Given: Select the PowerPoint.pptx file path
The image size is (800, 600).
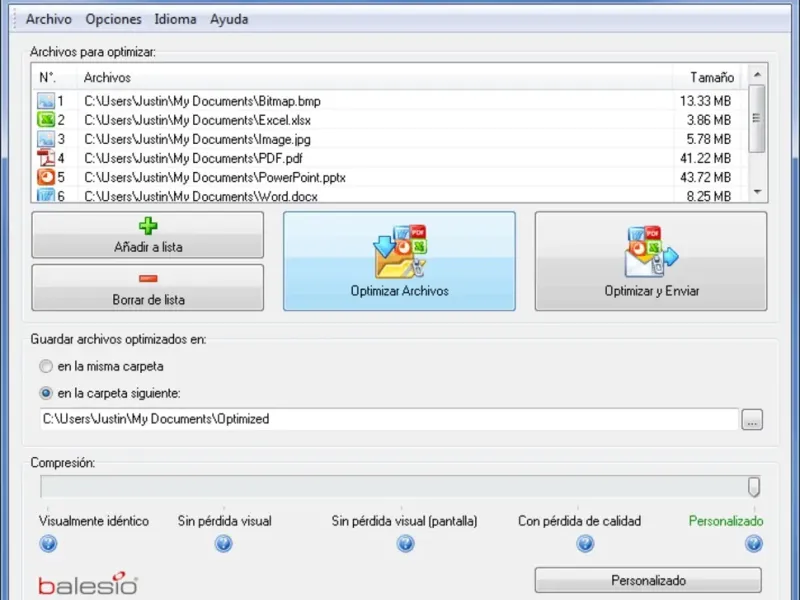Looking at the screenshot, I should 215,178.
